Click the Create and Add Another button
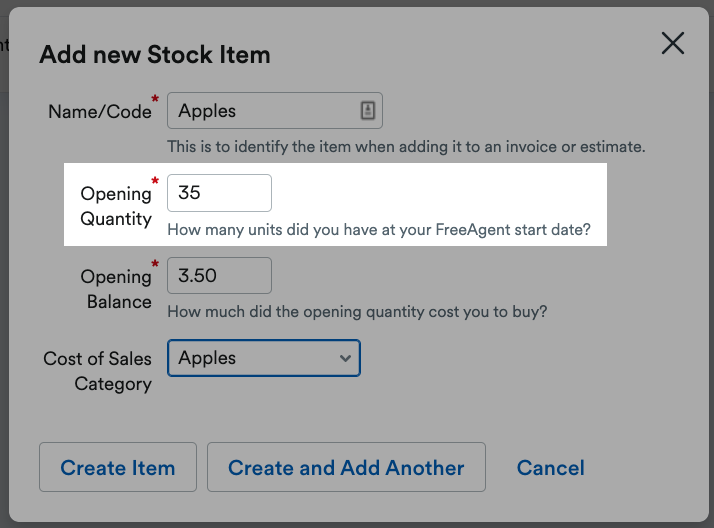Viewport: 714px width, 528px height. click(x=346, y=467)
